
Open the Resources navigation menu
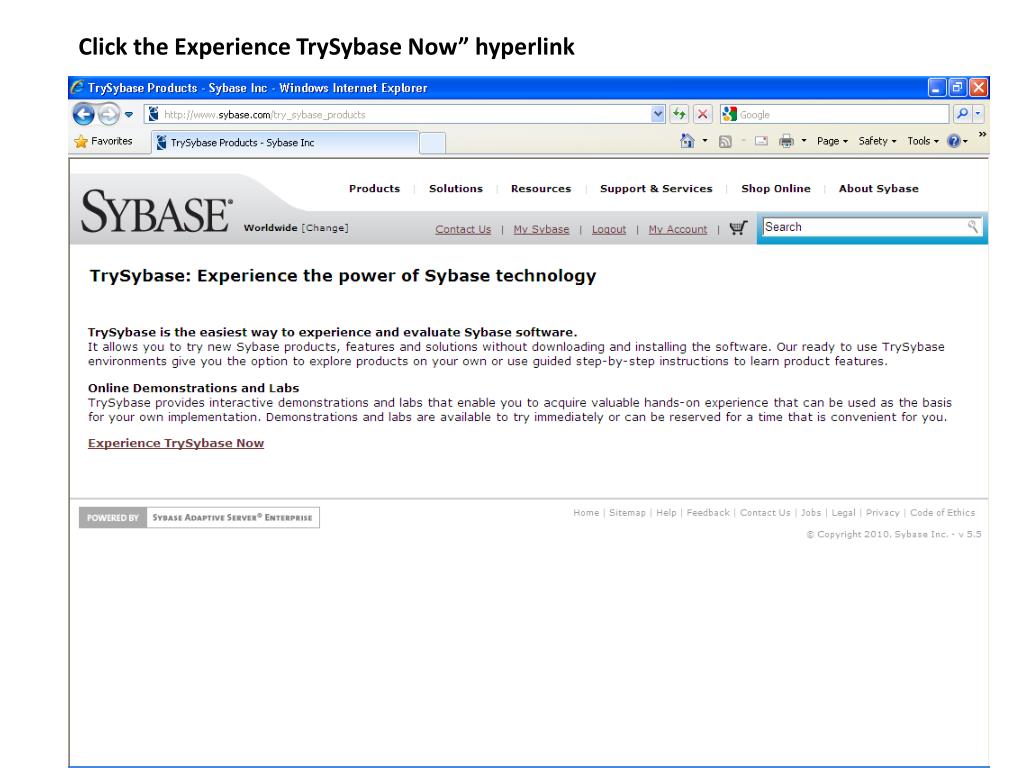[541, 189]
